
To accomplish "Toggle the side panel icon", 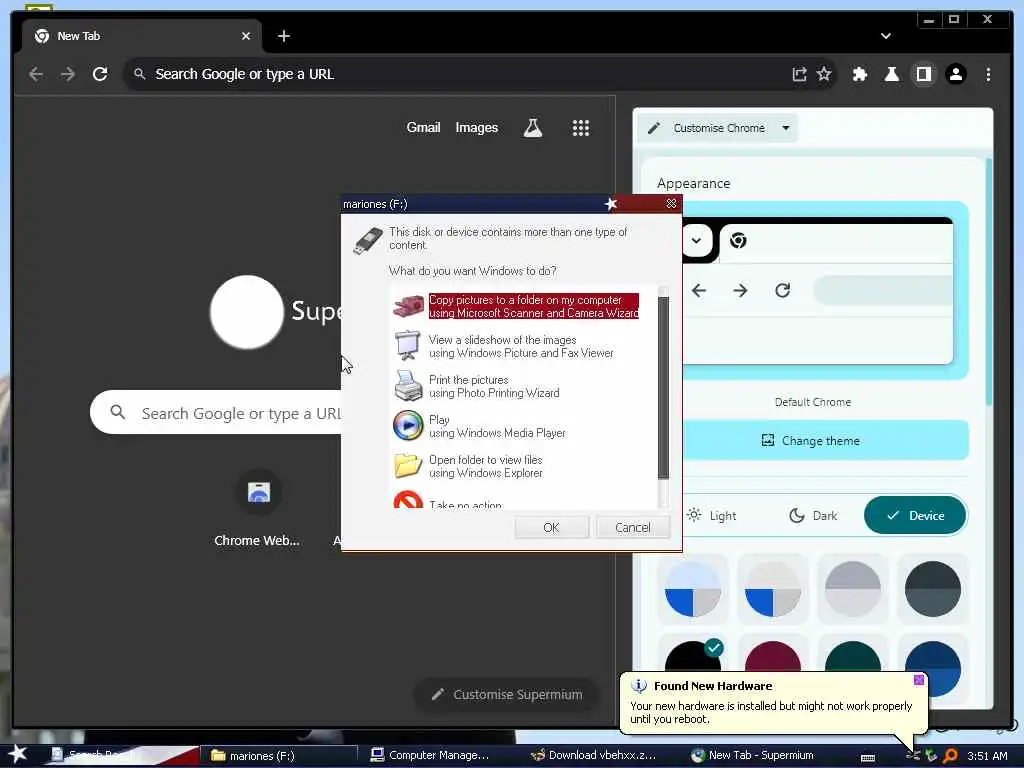I will pyautogui.click(x=923, y=74).
